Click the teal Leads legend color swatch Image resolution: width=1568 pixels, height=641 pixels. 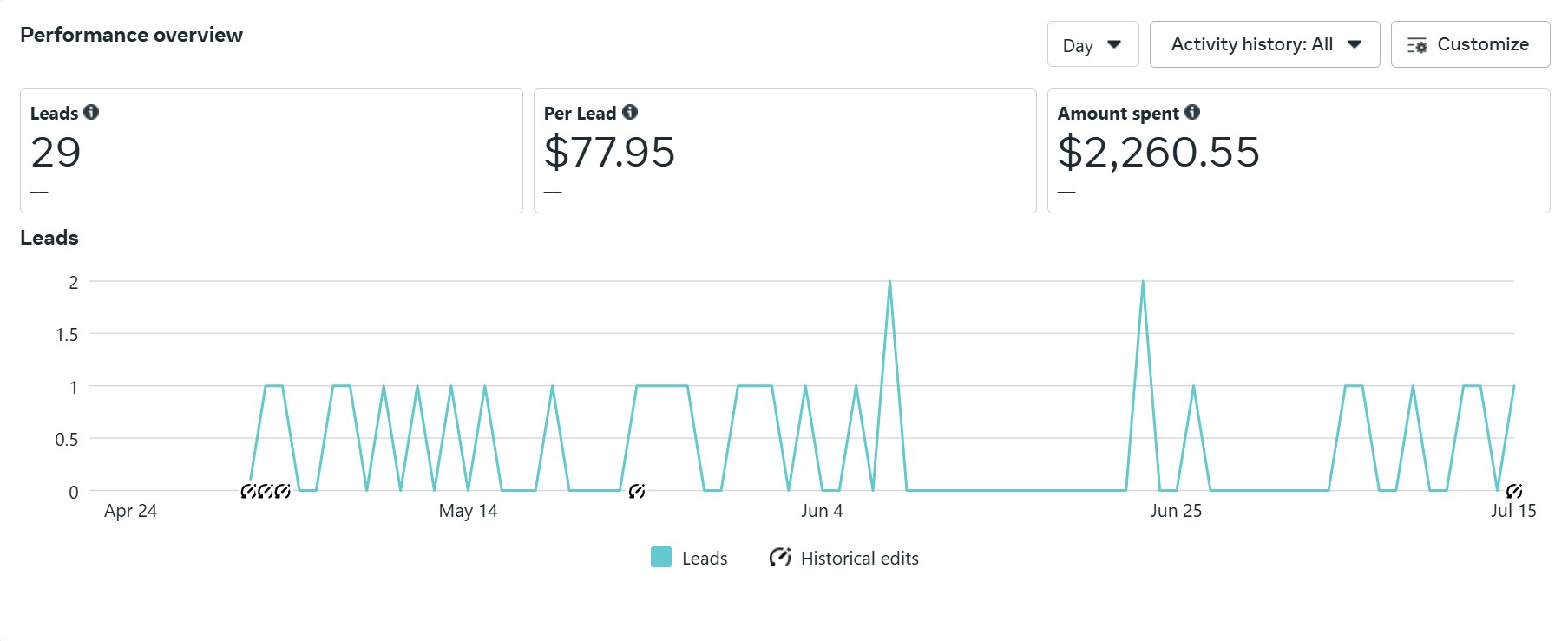pos(661,558)
